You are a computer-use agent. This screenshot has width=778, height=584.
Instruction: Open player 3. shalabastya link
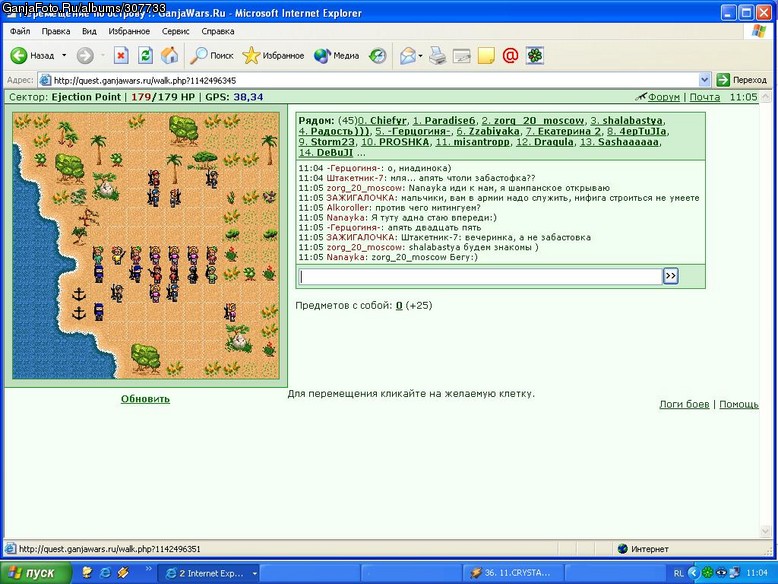coord(626,121)
